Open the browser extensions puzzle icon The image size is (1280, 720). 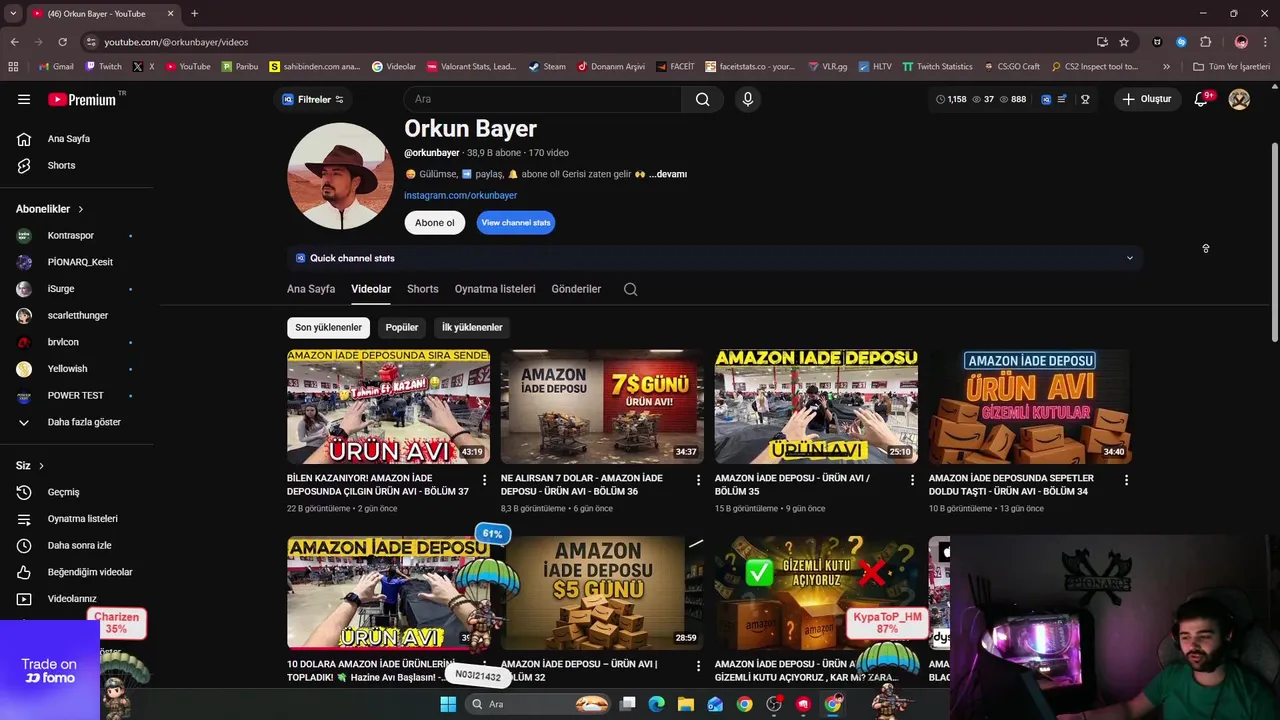[1205, 42]
